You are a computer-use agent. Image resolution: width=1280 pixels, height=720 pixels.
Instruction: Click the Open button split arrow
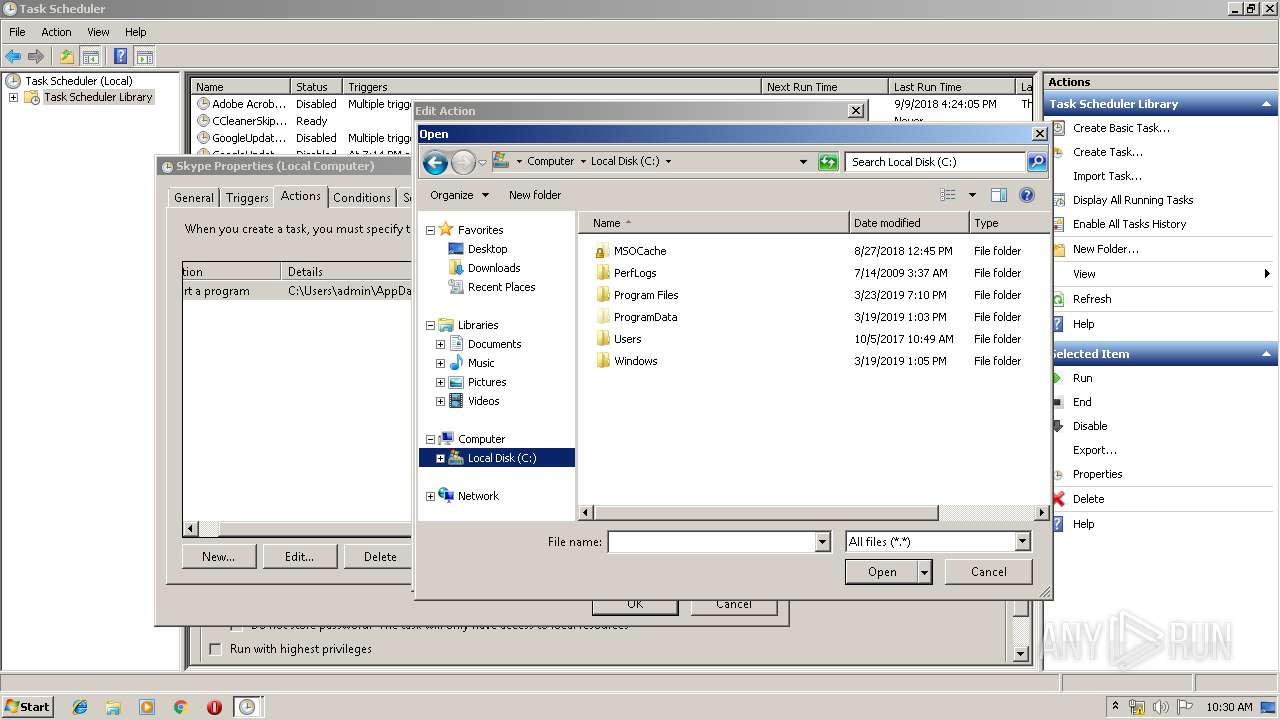pos(924,572)
